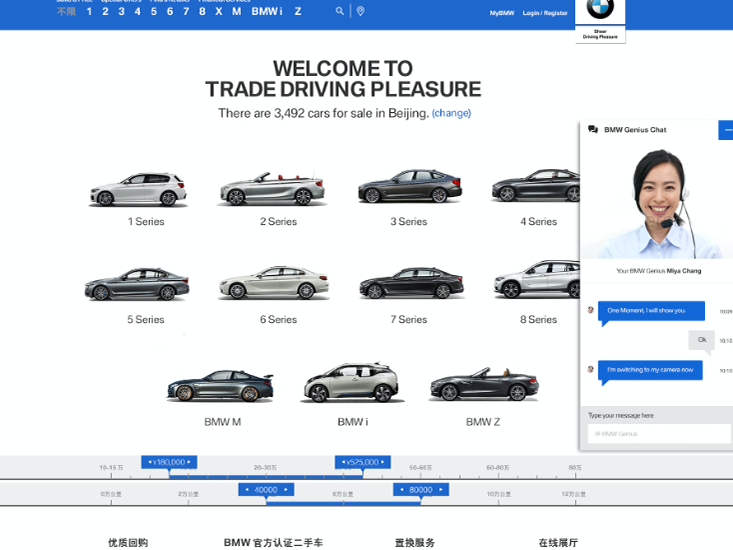Click the 10-15万 price scale label

pyautogui.click(x=111, y=467)
